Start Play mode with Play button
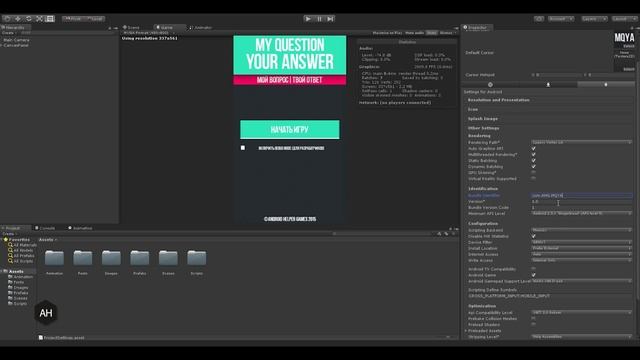The height and width of the screenshot is (360, 640). [308, 19]
